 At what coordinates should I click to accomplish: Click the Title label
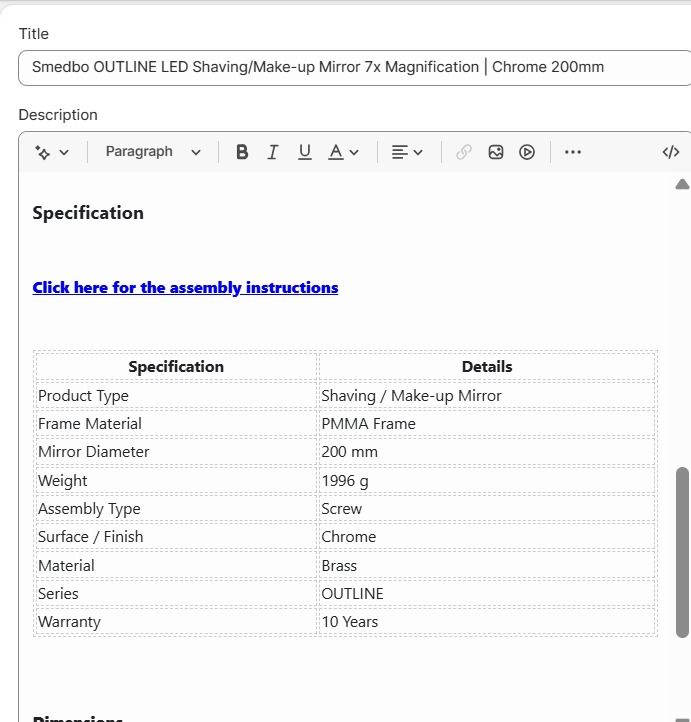[34, 34]
